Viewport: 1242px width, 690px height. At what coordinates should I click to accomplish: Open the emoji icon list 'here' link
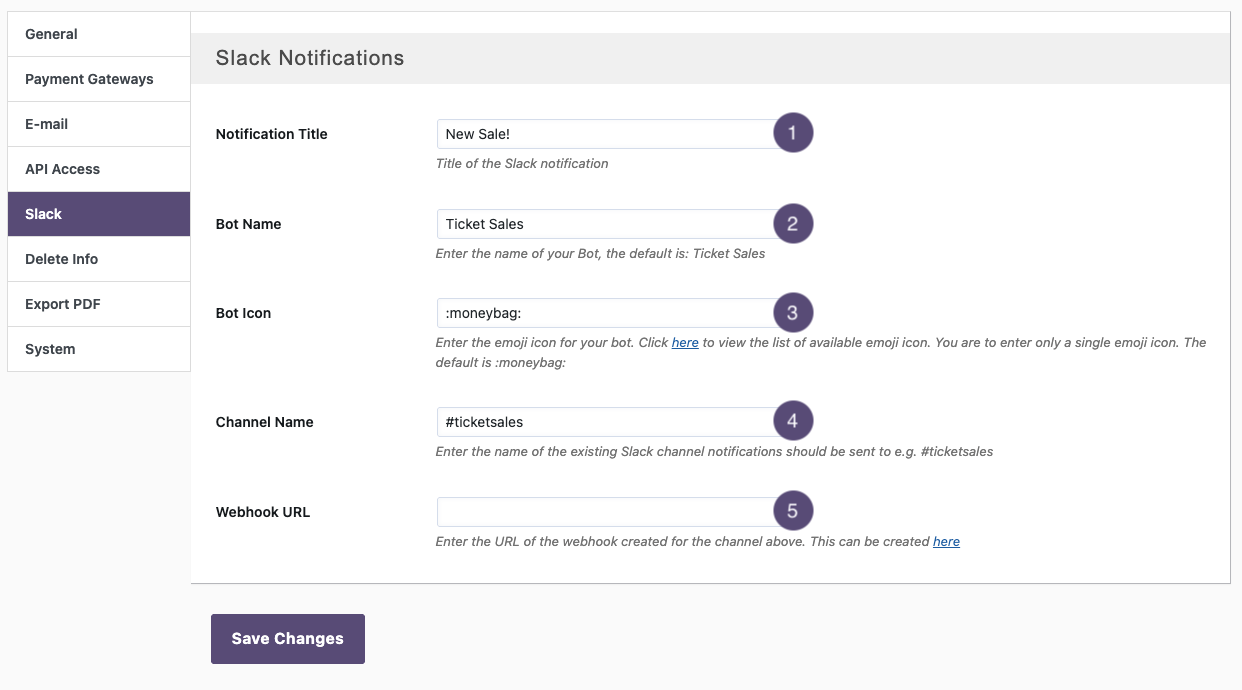(x=685, y=342)
